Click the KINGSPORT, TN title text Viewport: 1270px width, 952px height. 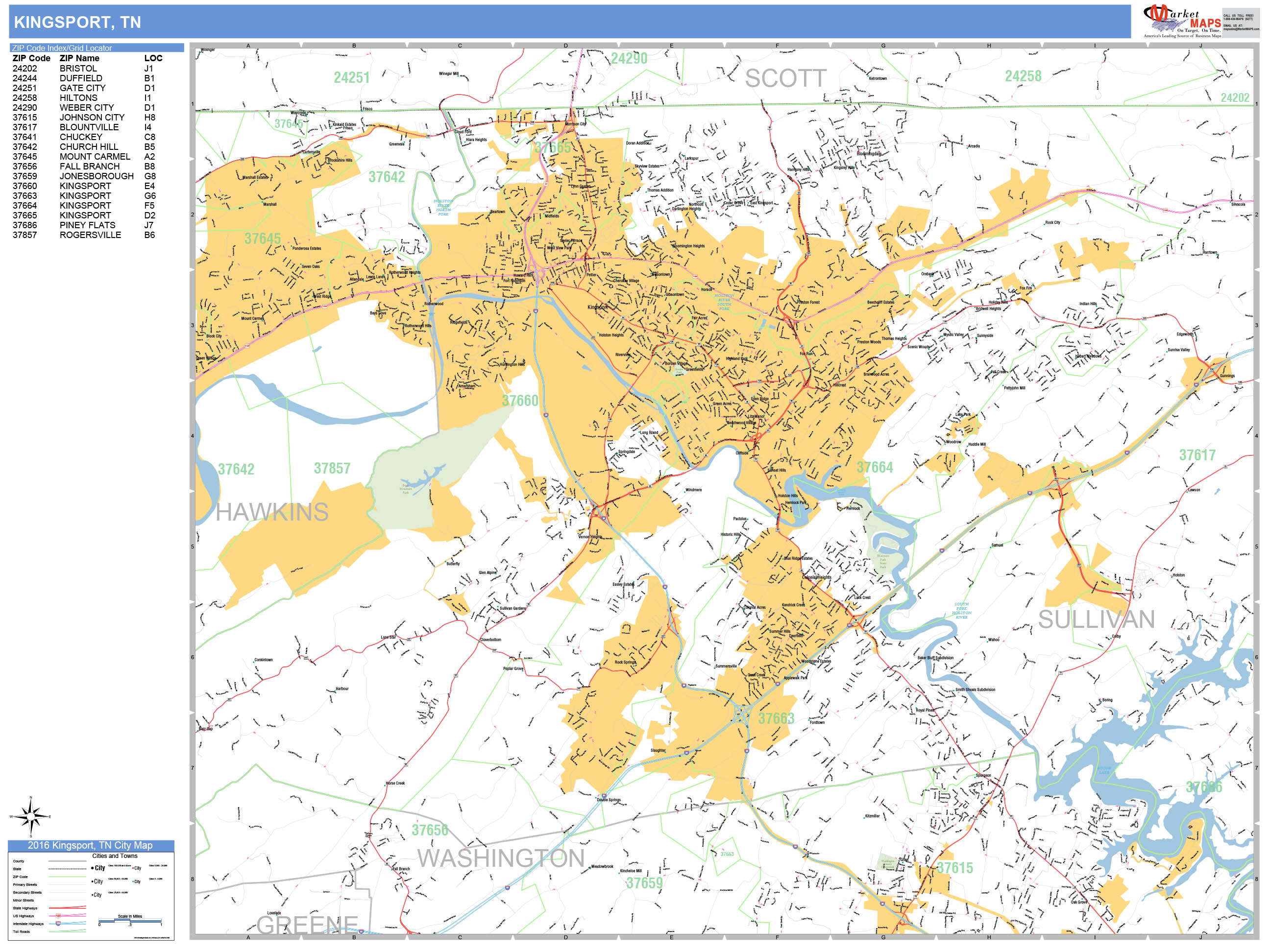(x=77, y=23)
